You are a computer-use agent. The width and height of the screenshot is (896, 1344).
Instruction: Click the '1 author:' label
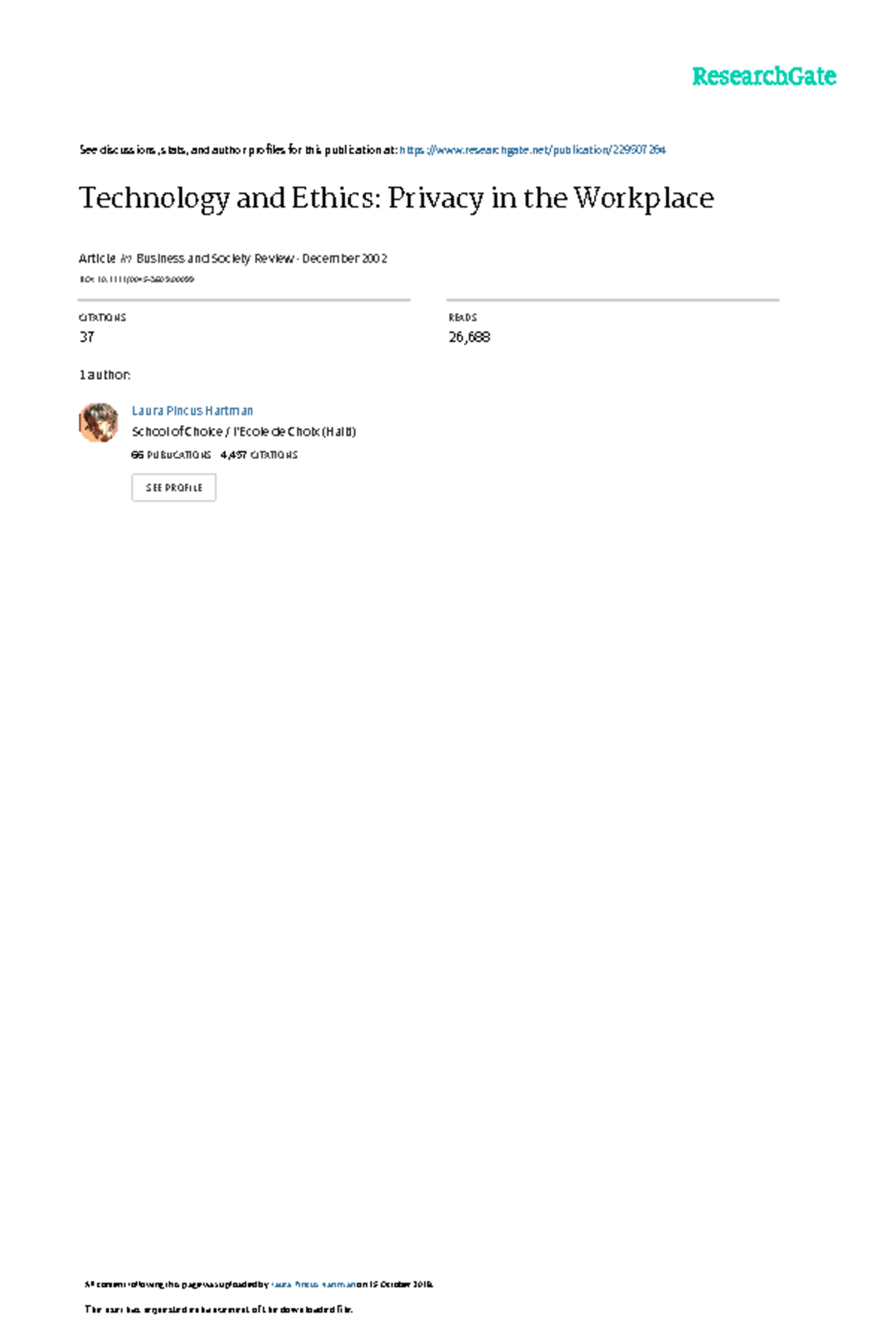[x=105, y=375]
